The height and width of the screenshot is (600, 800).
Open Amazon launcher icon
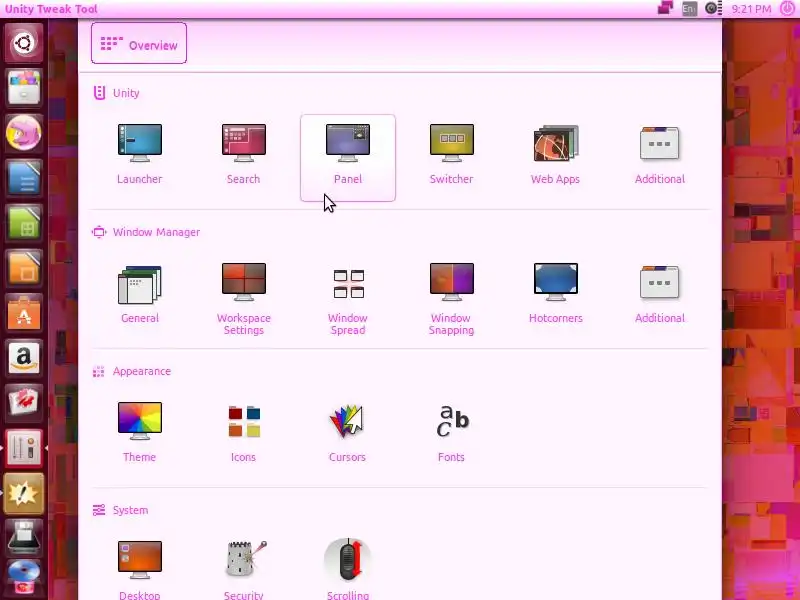pyautogui.click(x=23, y=357)
